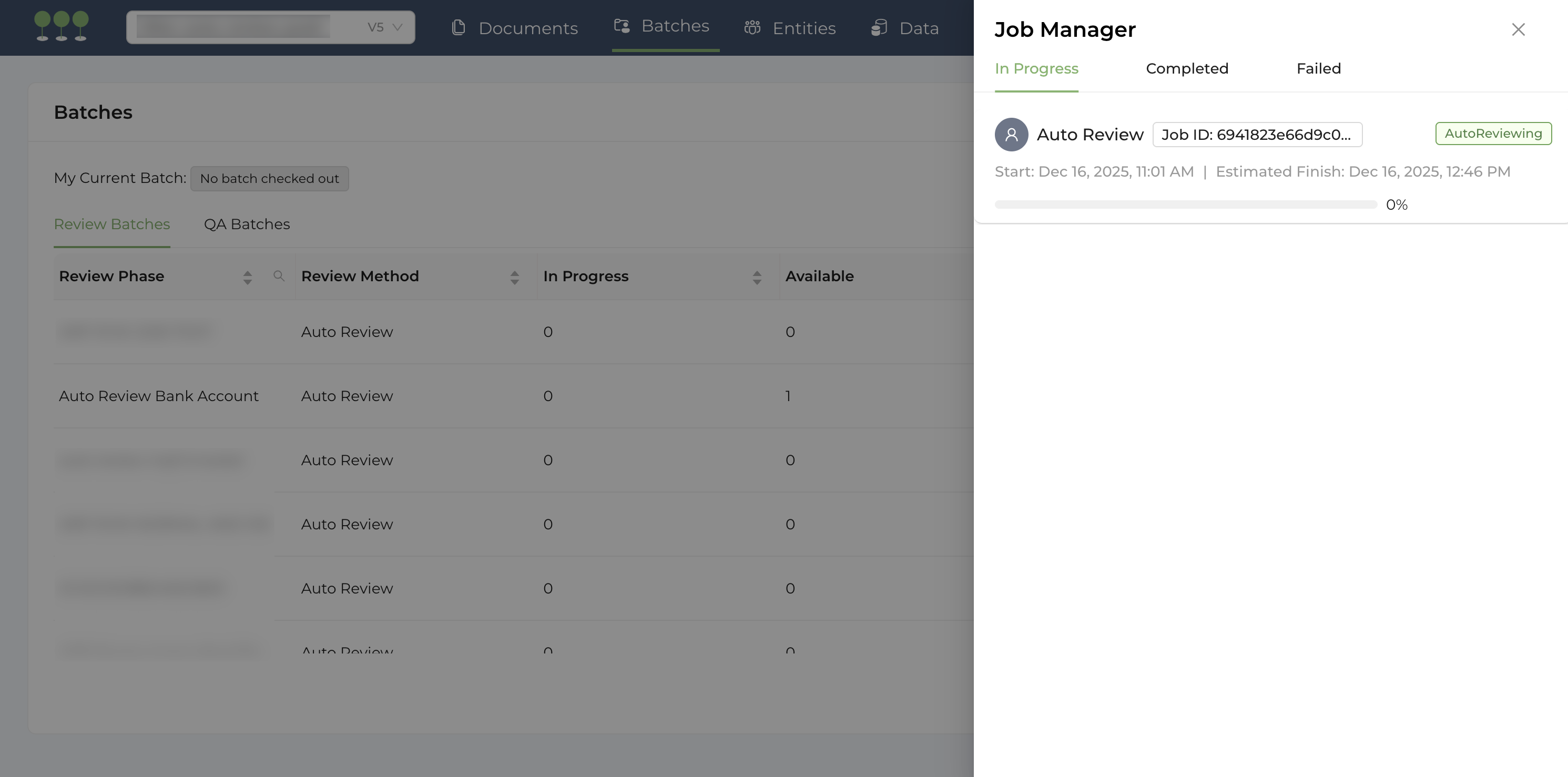Open the Failed jobs tab
The image size is (1568, 777).
coord(1318,69)
